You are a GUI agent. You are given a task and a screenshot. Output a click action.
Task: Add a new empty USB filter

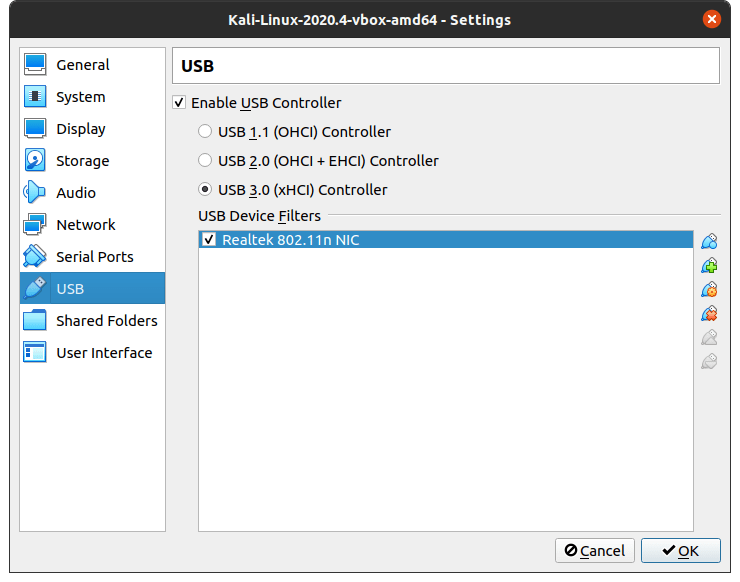point(709,241)
